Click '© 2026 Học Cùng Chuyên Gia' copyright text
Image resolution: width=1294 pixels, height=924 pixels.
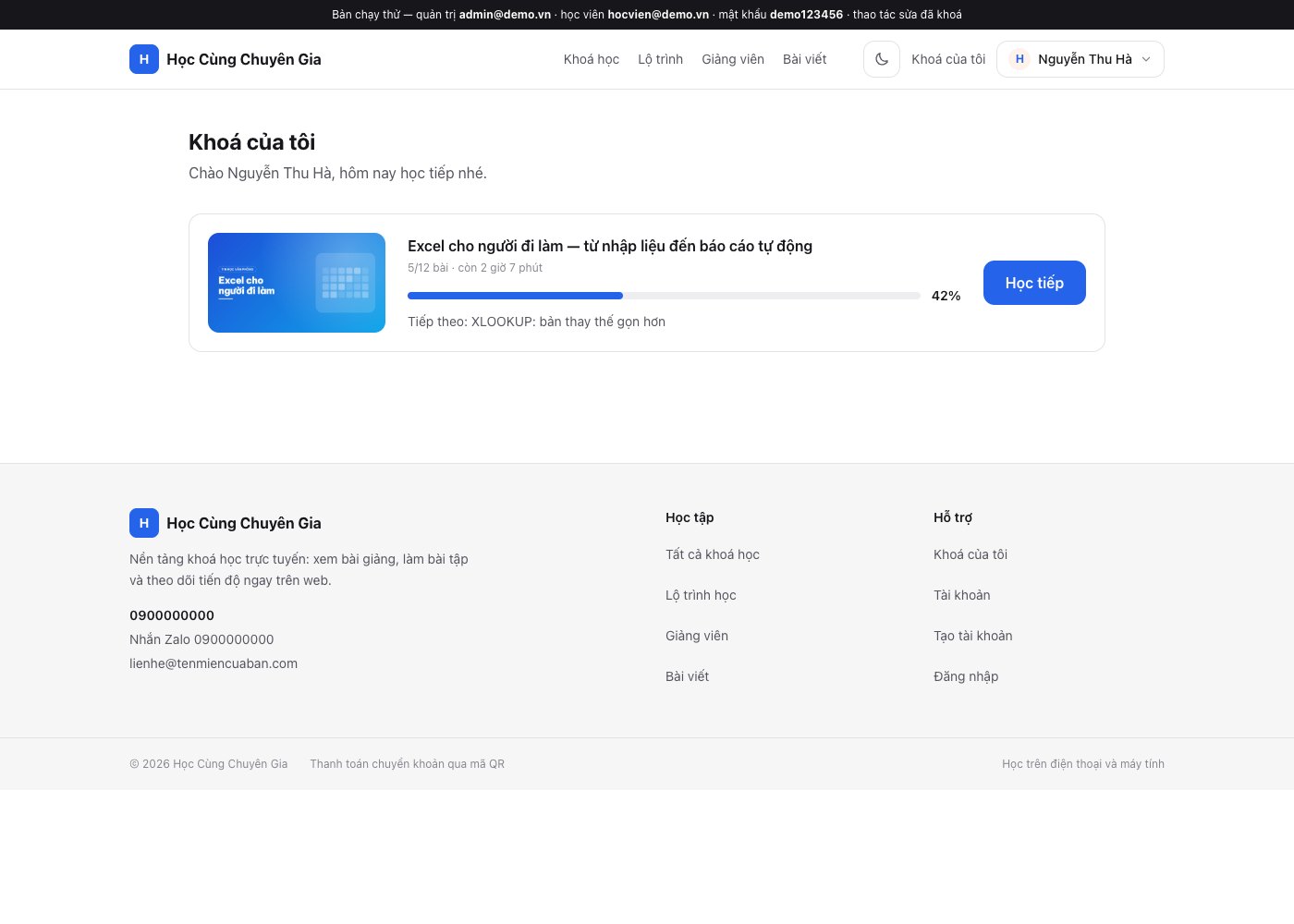tap(209, 764)
